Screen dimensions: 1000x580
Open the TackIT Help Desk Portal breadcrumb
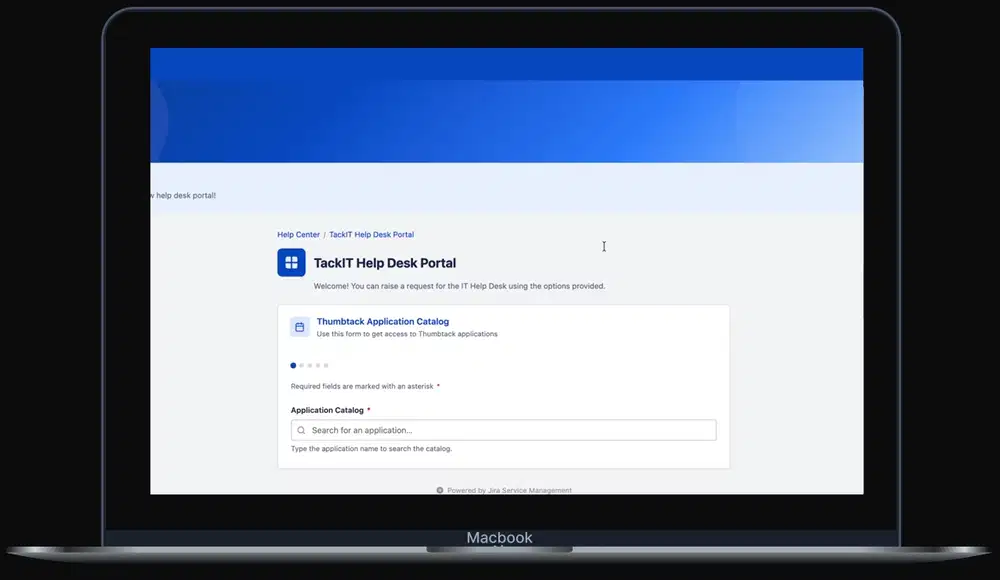coord(371,235)
